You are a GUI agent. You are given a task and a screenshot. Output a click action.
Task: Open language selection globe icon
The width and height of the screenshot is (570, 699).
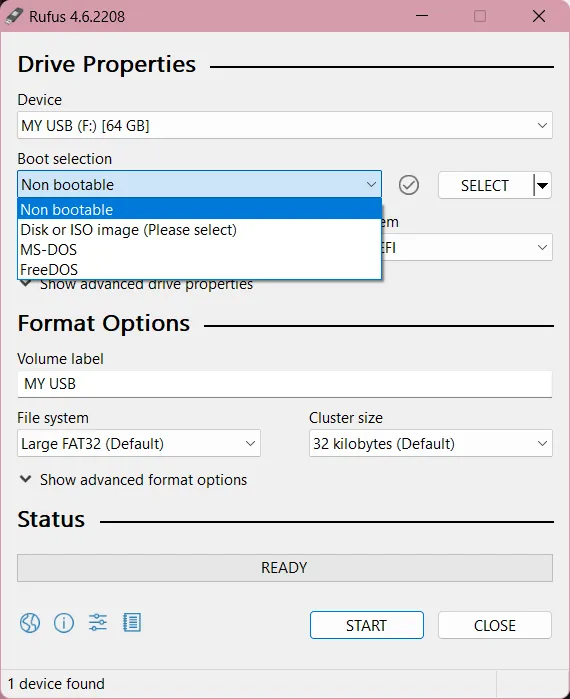(x=30, y=623)
